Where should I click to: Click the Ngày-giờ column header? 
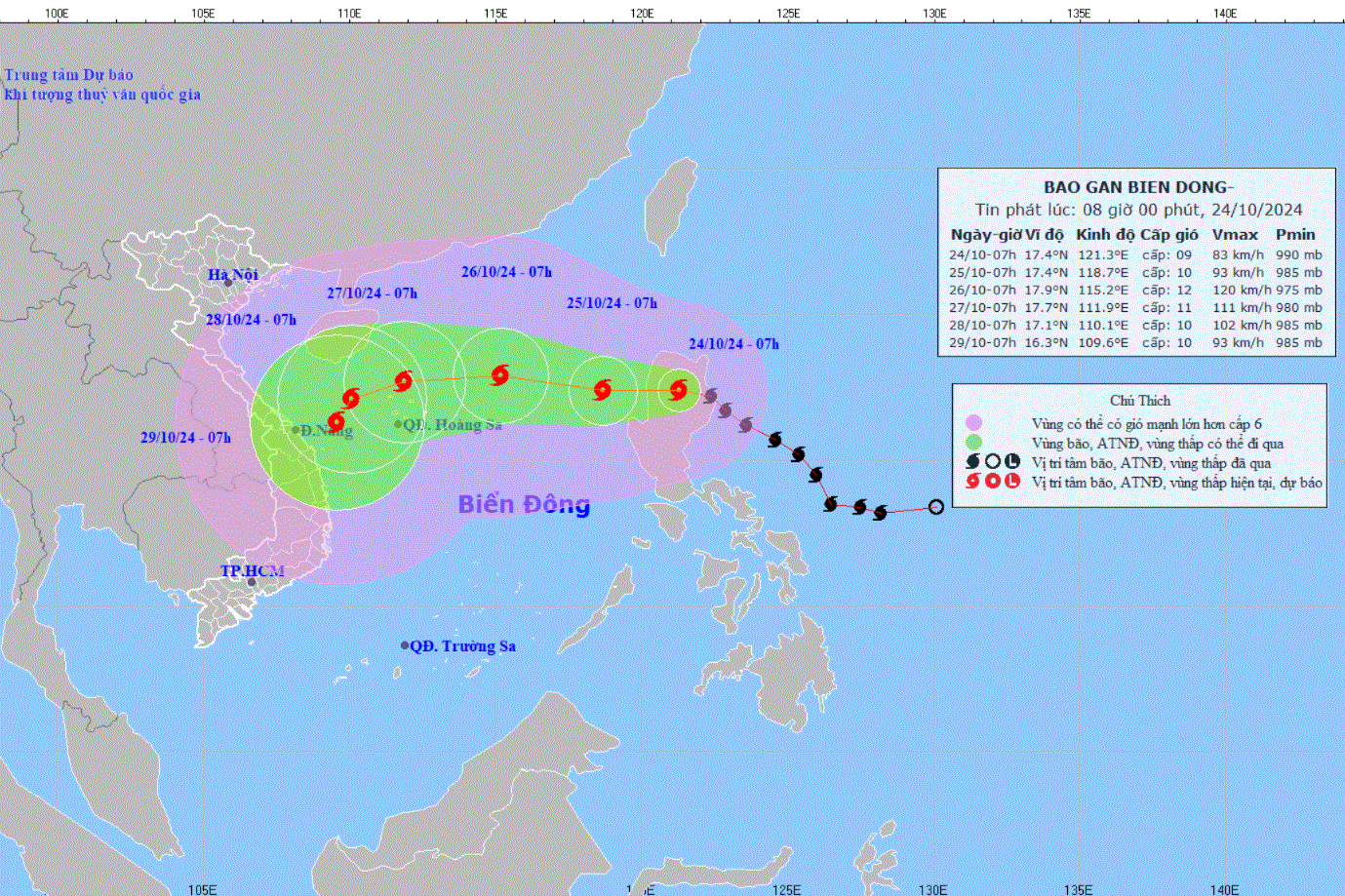986,235
